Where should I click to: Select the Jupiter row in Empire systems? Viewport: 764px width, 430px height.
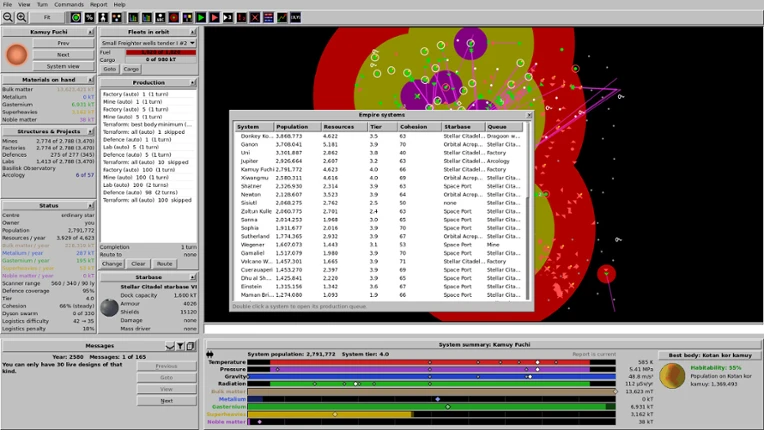tap(380, 161)
